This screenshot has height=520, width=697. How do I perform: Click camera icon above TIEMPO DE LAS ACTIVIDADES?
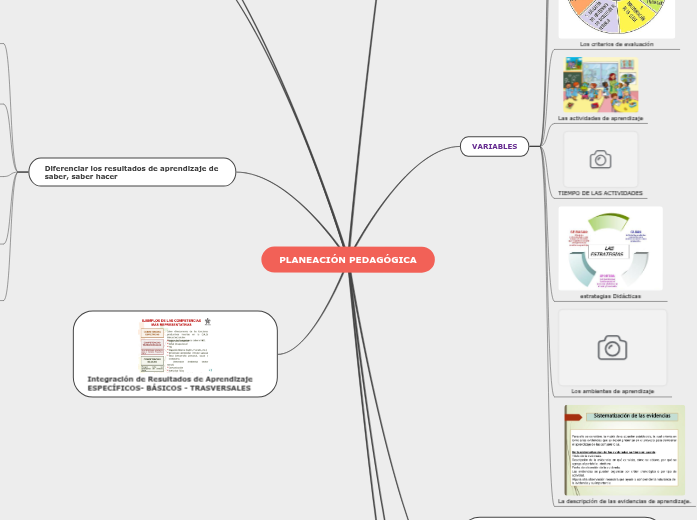pyautogui.click(x=600, y=160)
